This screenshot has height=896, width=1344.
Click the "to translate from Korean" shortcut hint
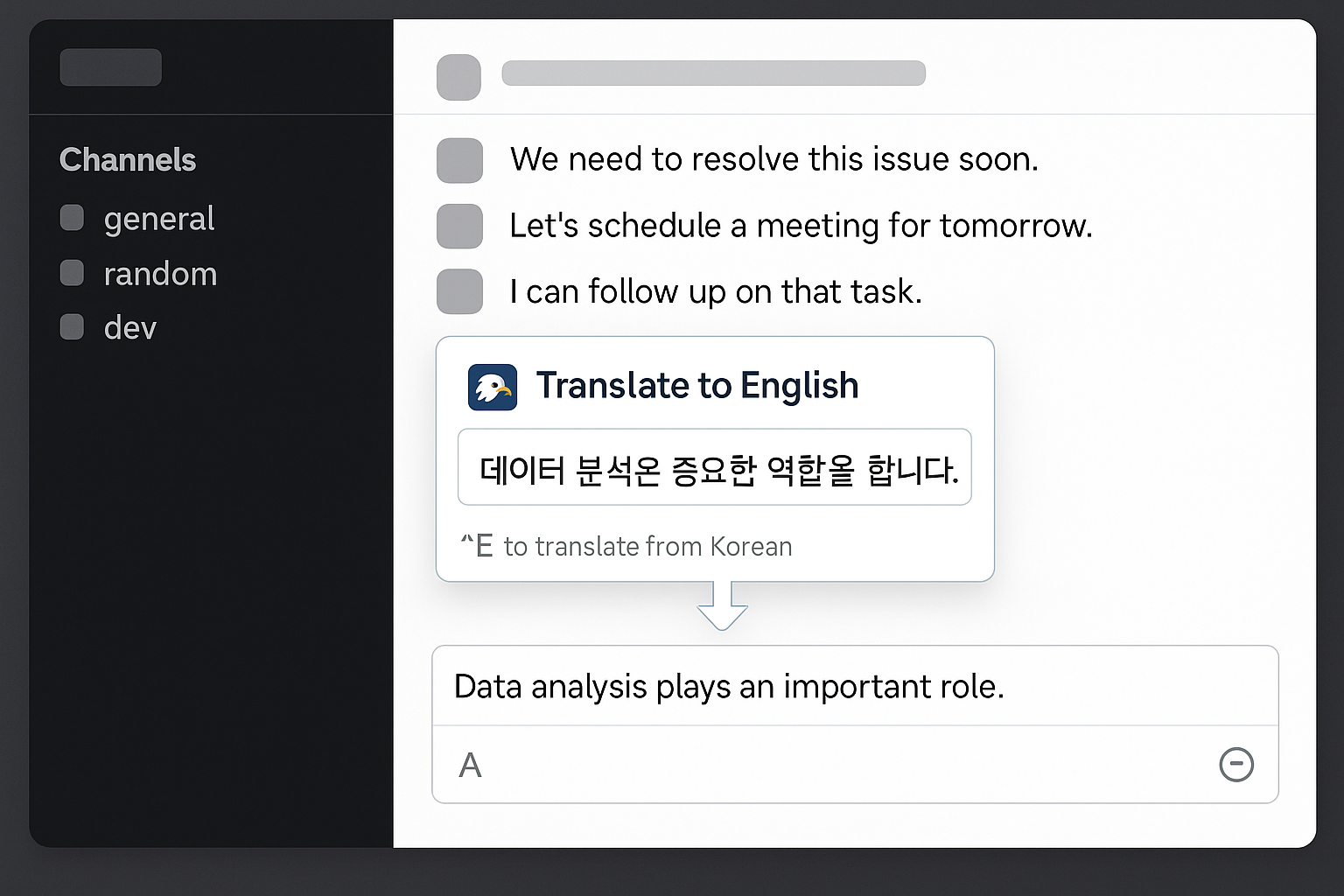647,546
